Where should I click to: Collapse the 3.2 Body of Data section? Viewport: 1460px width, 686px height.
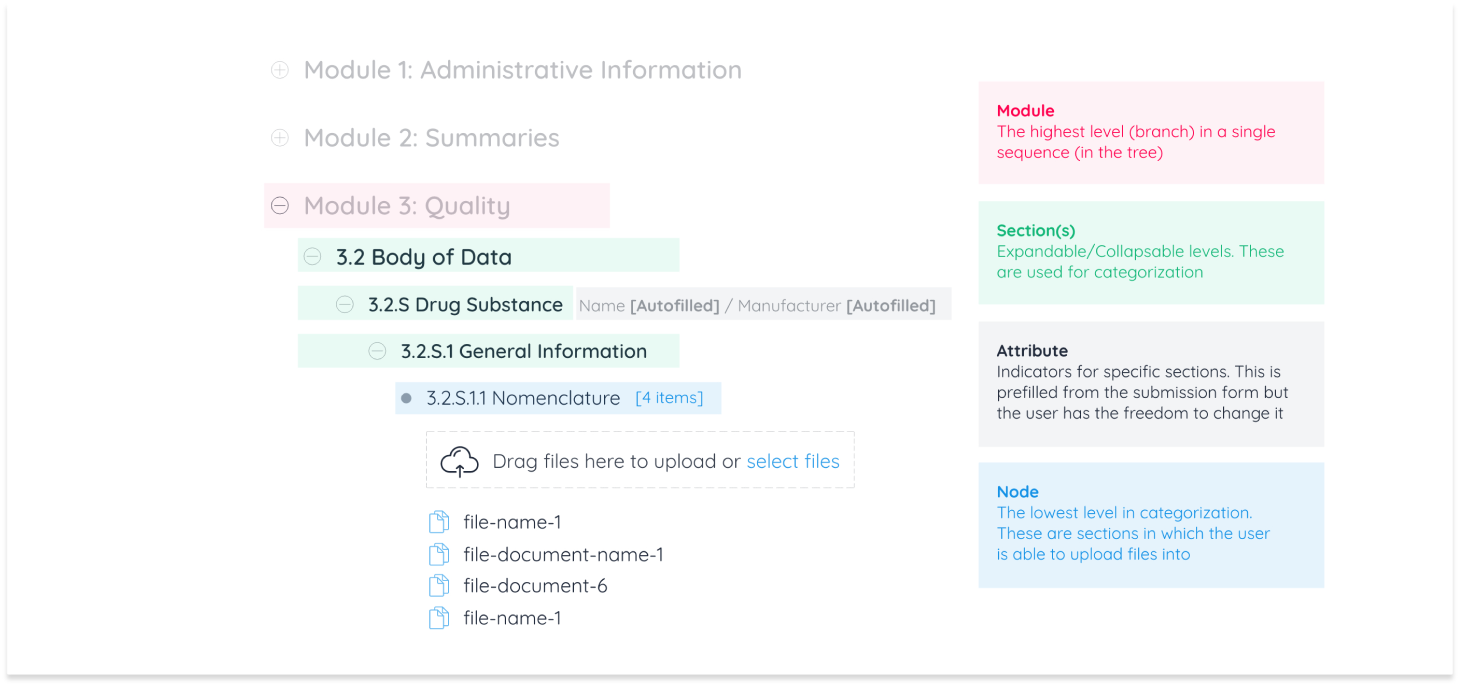pyautogui.click(x=312, y=256)
